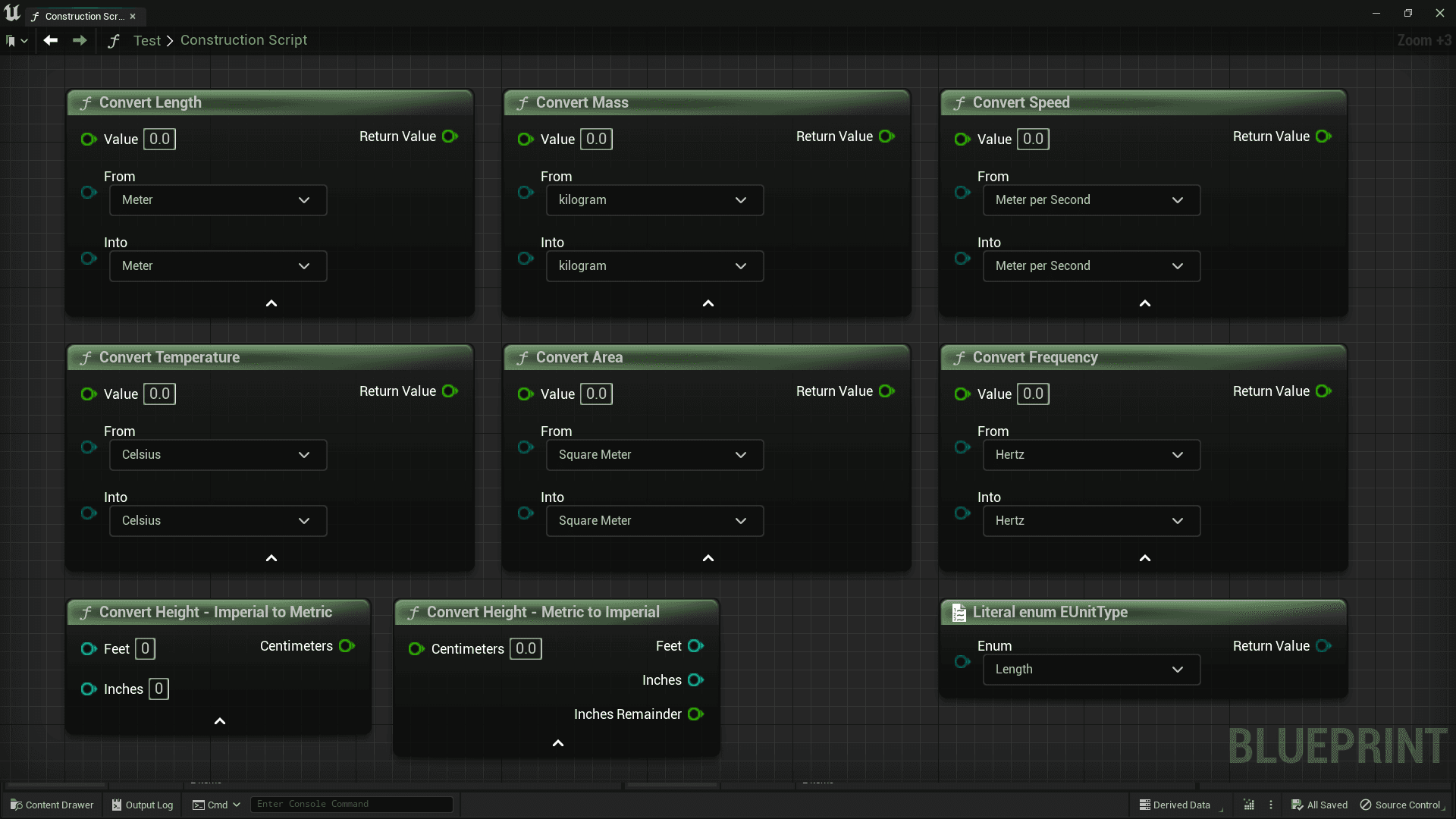This screenshot has height=819, width=1456.
Task: Open the Output Log panel
Action: pos(143,805)
